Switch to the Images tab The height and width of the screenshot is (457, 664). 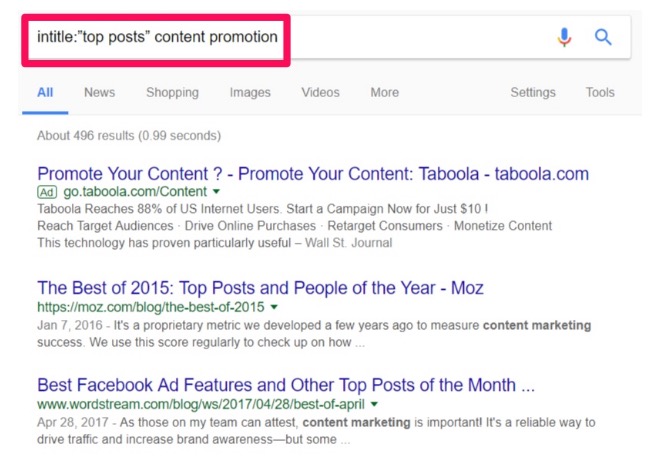click(x=249, y=92)
